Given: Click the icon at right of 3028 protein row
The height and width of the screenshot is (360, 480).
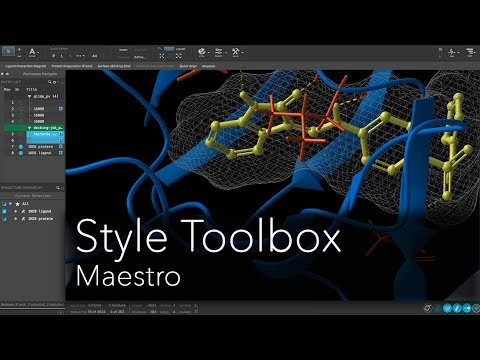Looking at the screenshot, I should (61, 147).
